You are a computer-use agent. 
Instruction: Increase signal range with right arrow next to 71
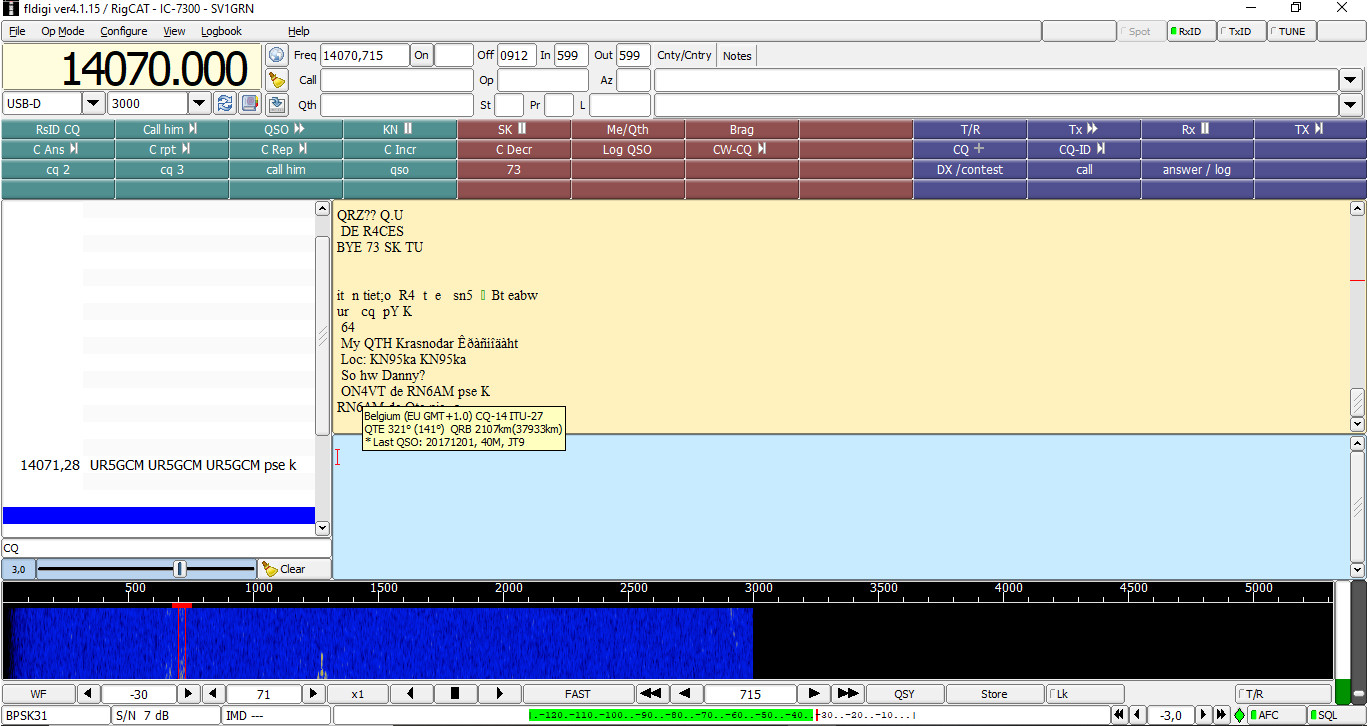click(314, 694)
